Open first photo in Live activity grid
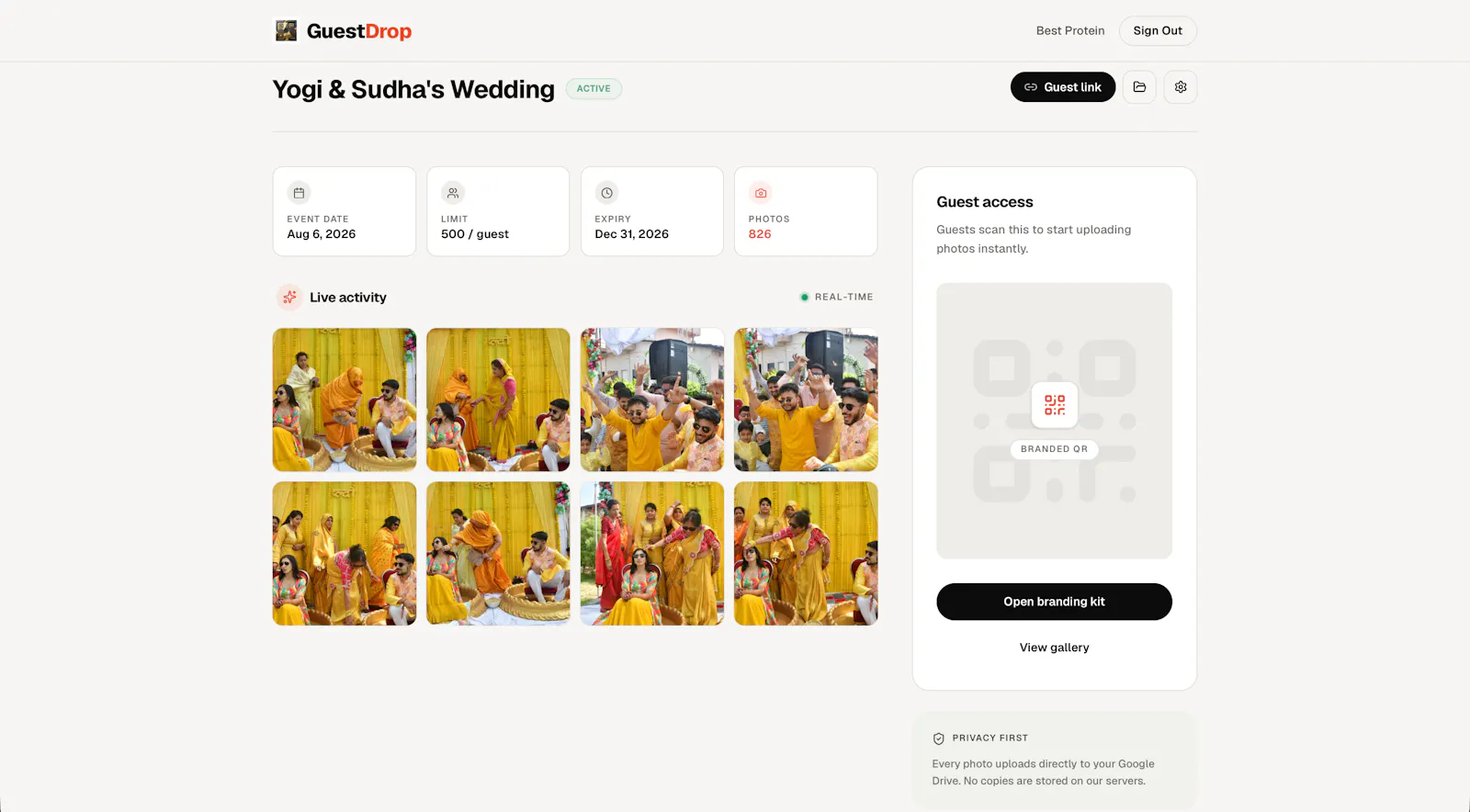The image size is (1470, 812). (x=345, y=400)
